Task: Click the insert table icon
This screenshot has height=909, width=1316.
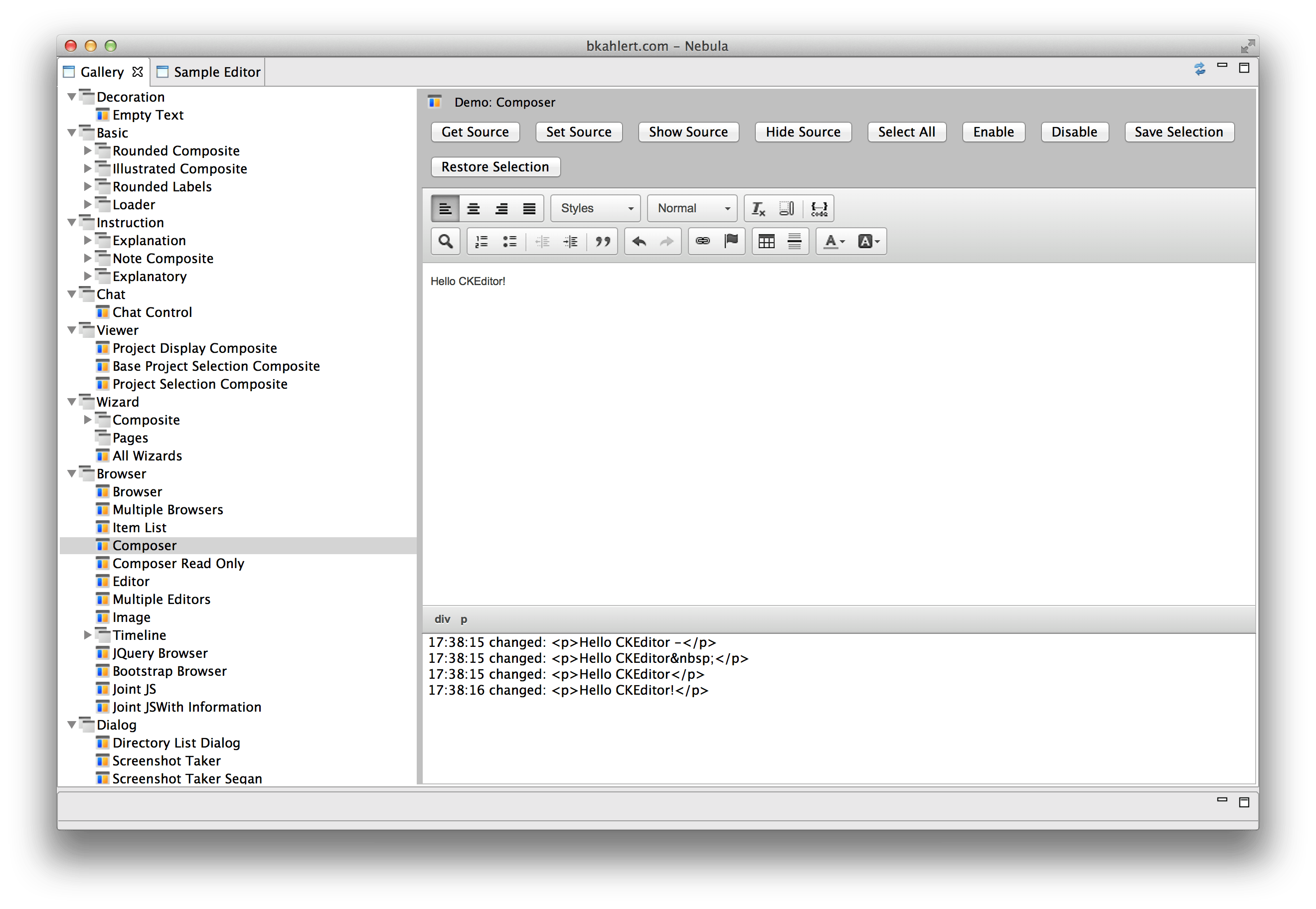Action: 766,242
